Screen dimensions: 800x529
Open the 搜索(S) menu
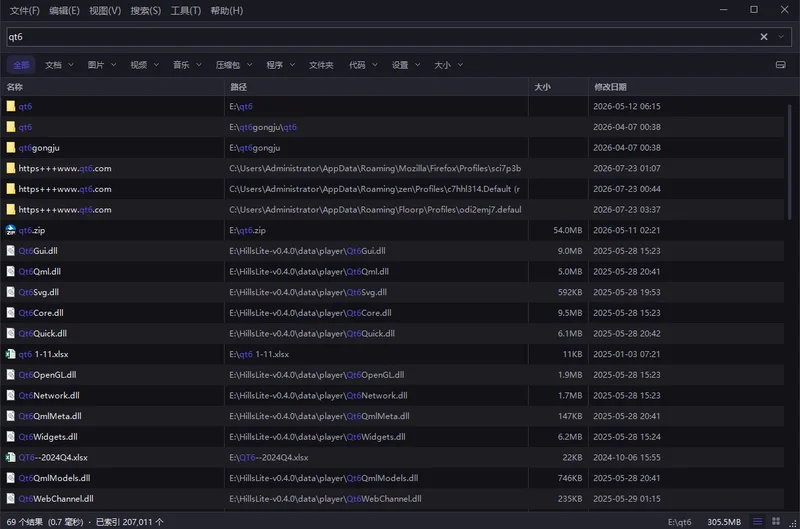pos(145,11)
